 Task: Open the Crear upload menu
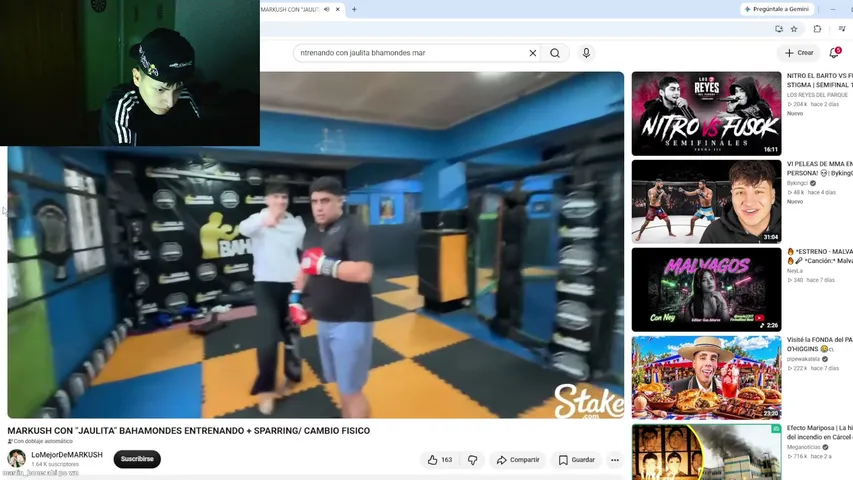799,53
